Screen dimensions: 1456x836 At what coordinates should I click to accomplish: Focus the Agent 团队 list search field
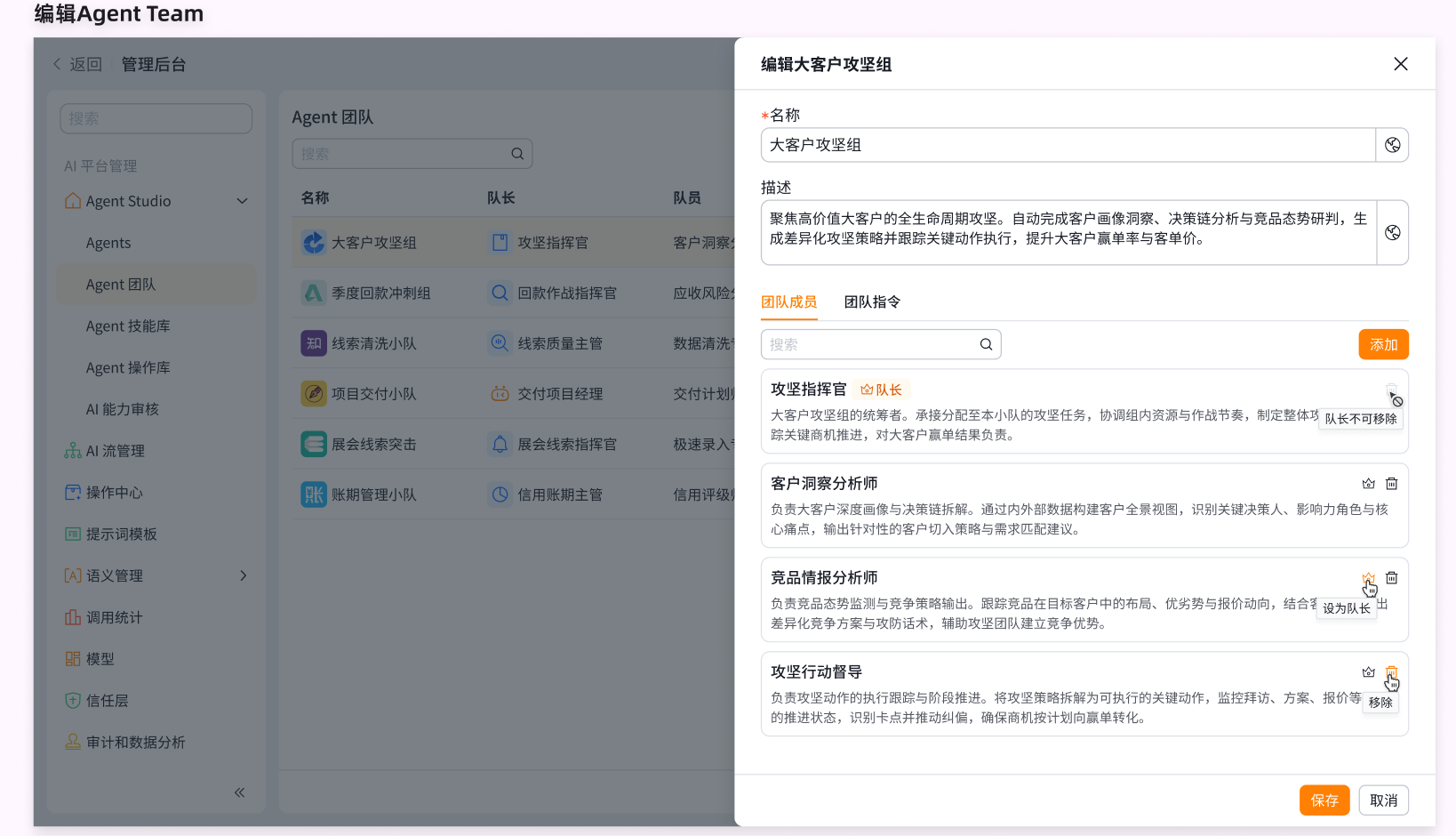[x=412, y=154]
